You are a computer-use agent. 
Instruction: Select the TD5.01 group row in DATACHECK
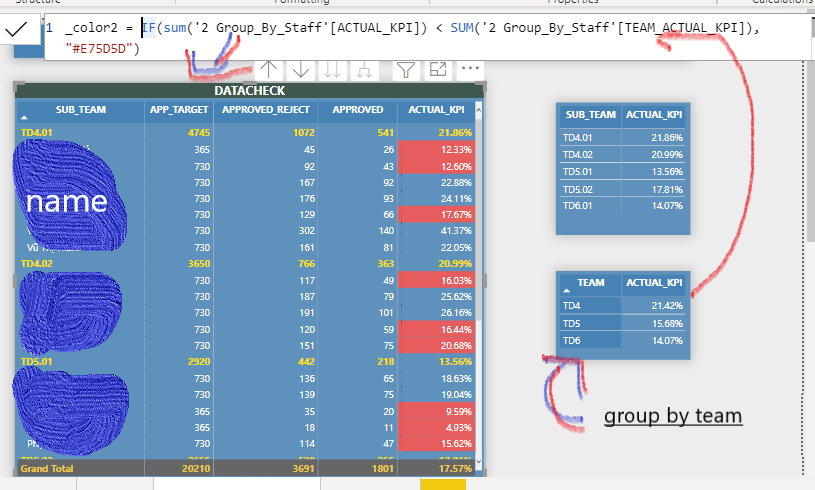[246, 362]
